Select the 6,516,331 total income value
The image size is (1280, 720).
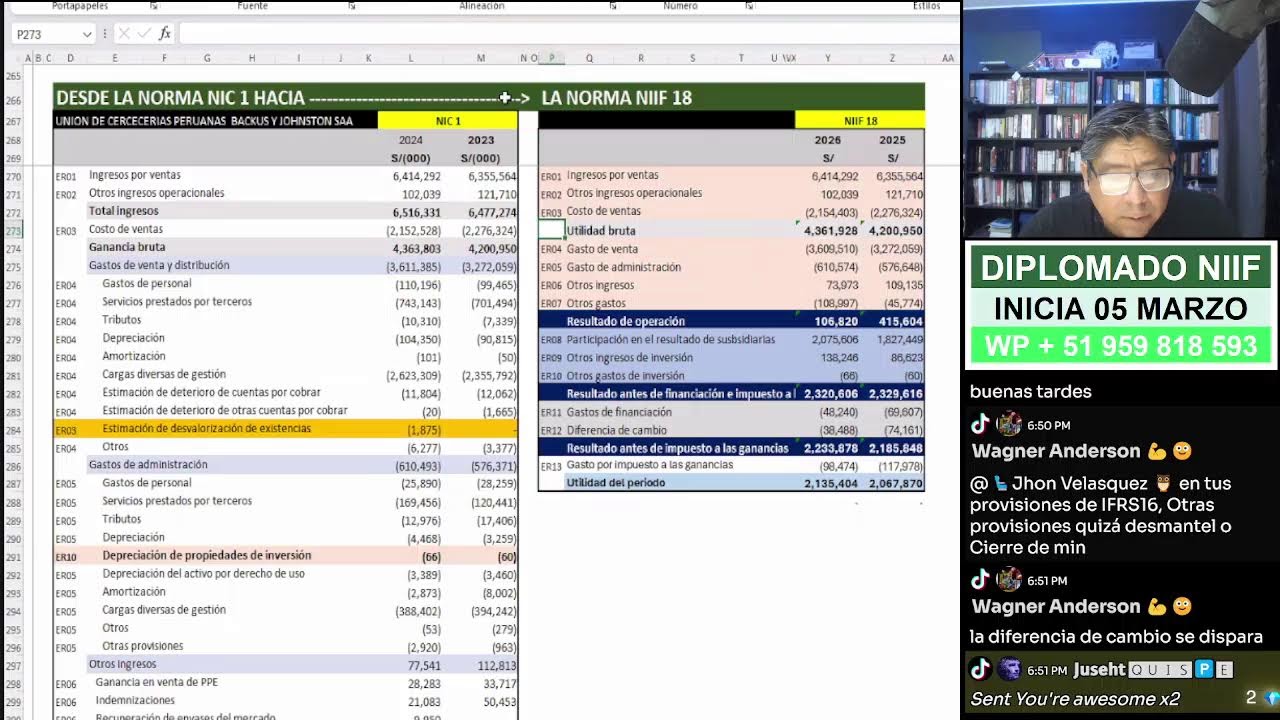click(416, 212)
